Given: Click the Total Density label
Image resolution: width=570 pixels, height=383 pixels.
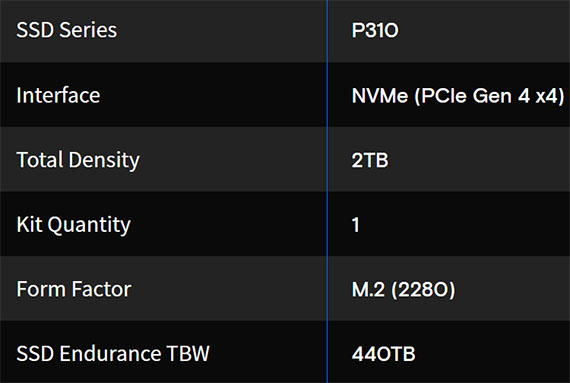Looking at the screenshot, I should pyautogui.click(x=78, y=160).
